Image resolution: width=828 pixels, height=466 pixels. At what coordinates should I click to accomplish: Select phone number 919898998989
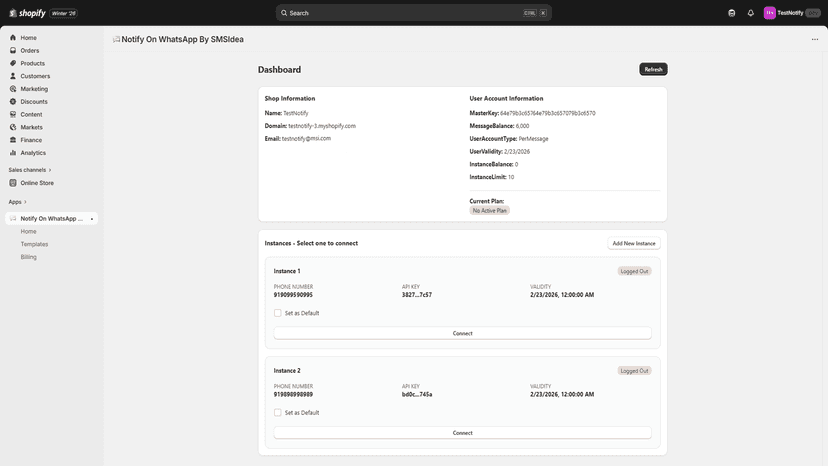click(293, 394)
